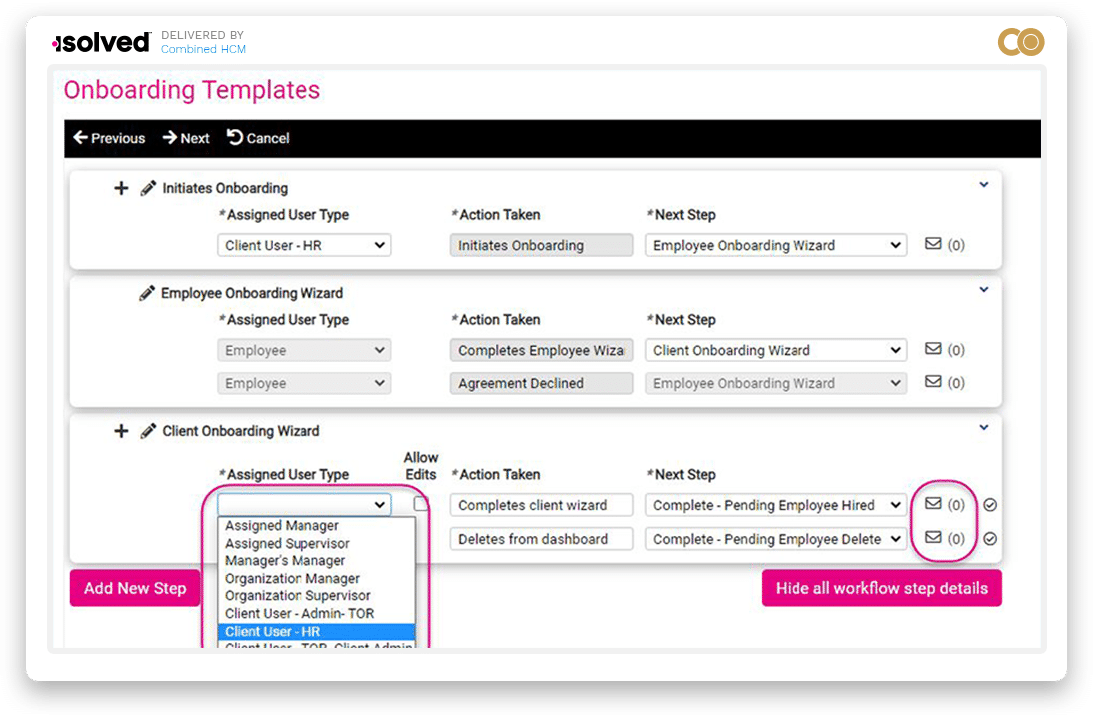Image resolution: width=1093 pixels, height=717 pixels.
Task: Open Next Step dropdown in Initiates Onboarding section
Action: 776,245
